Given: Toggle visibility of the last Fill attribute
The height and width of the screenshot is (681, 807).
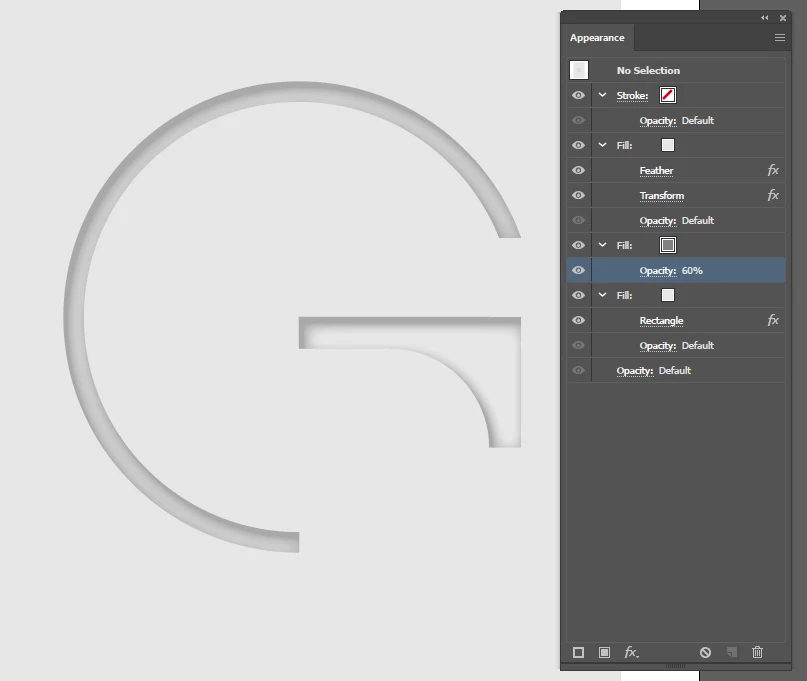Looking at the screenshot, I should pos(578,295).
